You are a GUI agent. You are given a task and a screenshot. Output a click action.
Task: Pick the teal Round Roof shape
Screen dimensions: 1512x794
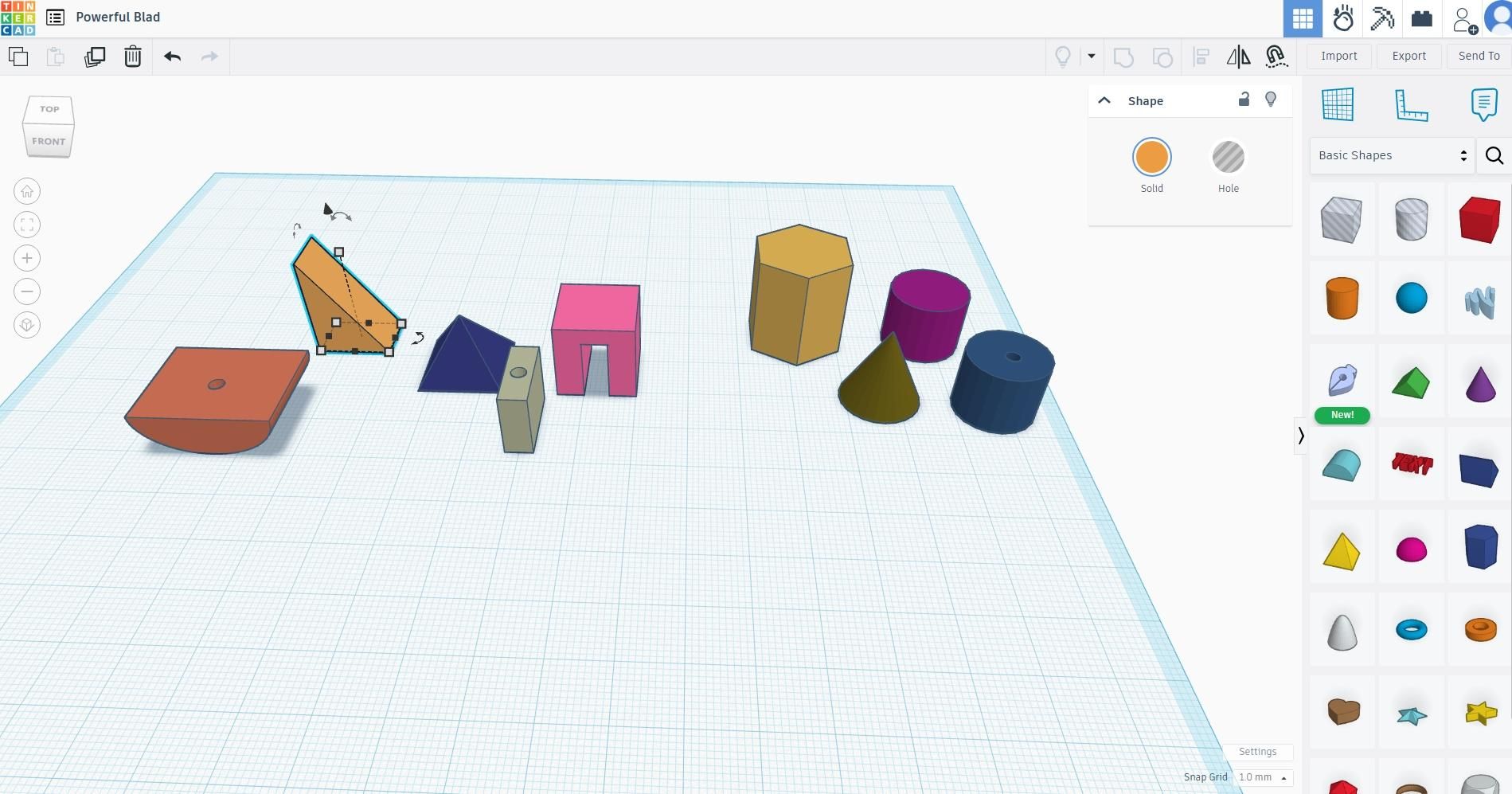(1342, 465)
